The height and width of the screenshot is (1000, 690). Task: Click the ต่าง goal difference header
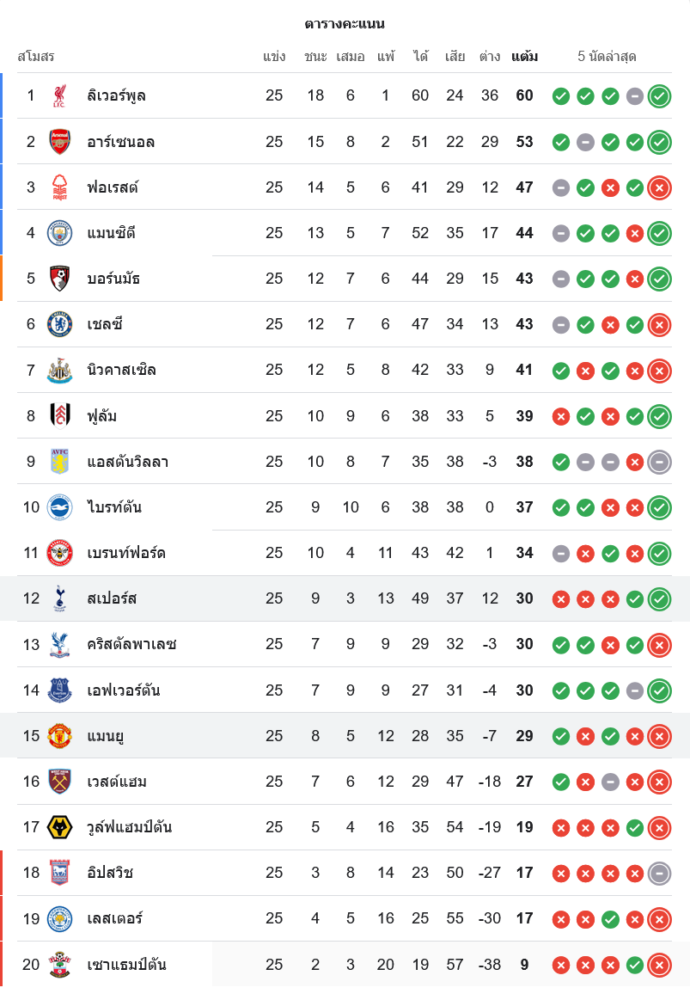coord(489,57)
